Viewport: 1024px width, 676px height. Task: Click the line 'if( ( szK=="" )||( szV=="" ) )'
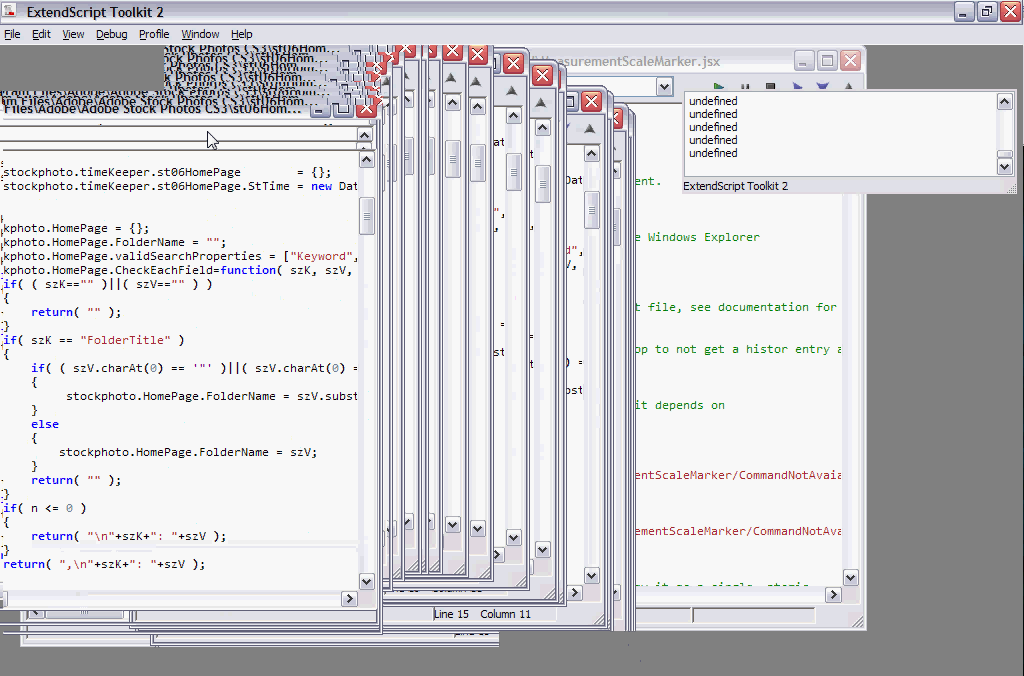pos(108,284)
